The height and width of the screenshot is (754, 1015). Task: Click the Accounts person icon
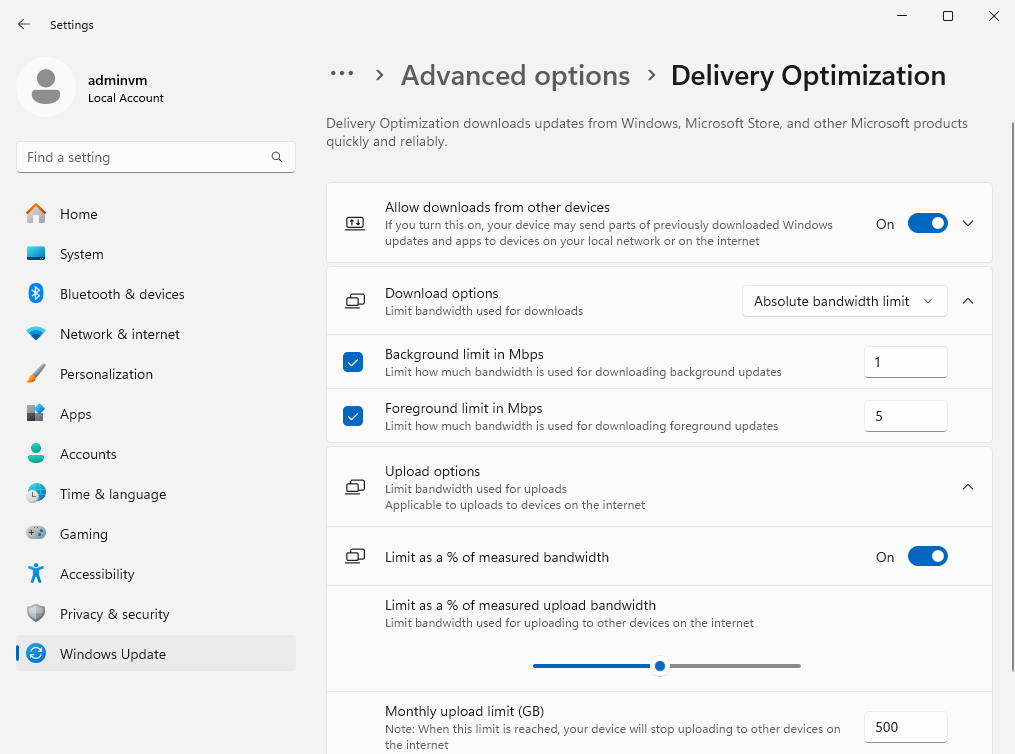[x=36, y=454]
